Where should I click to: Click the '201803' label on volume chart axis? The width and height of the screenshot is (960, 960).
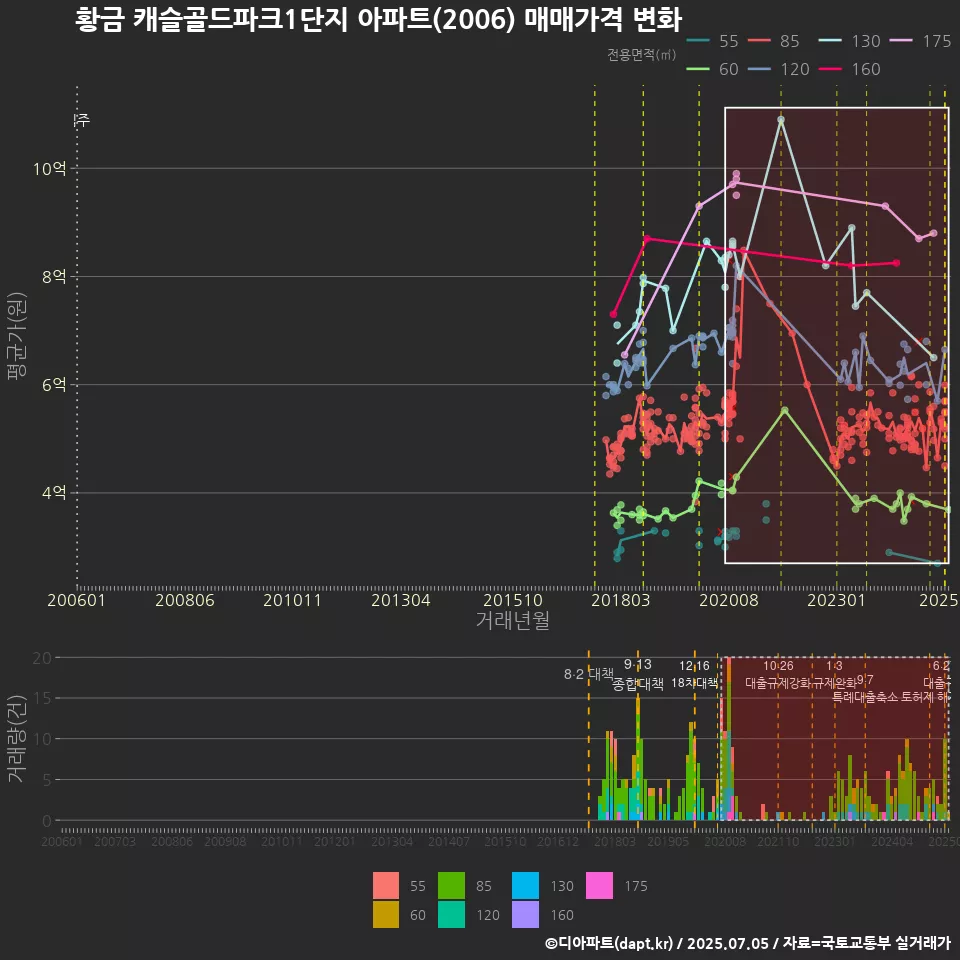click(615, 841)
